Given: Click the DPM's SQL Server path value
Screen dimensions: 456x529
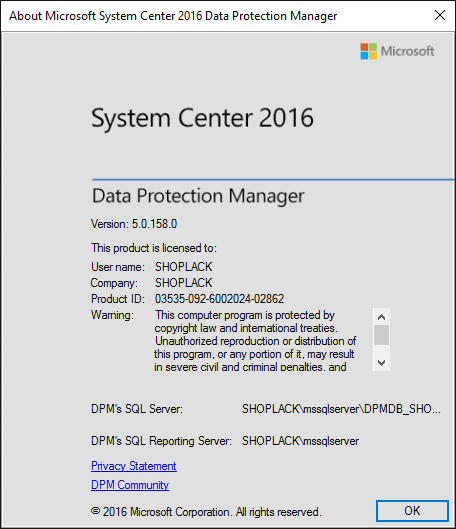Looking at the screenshot, I should (x=341, y=409).
